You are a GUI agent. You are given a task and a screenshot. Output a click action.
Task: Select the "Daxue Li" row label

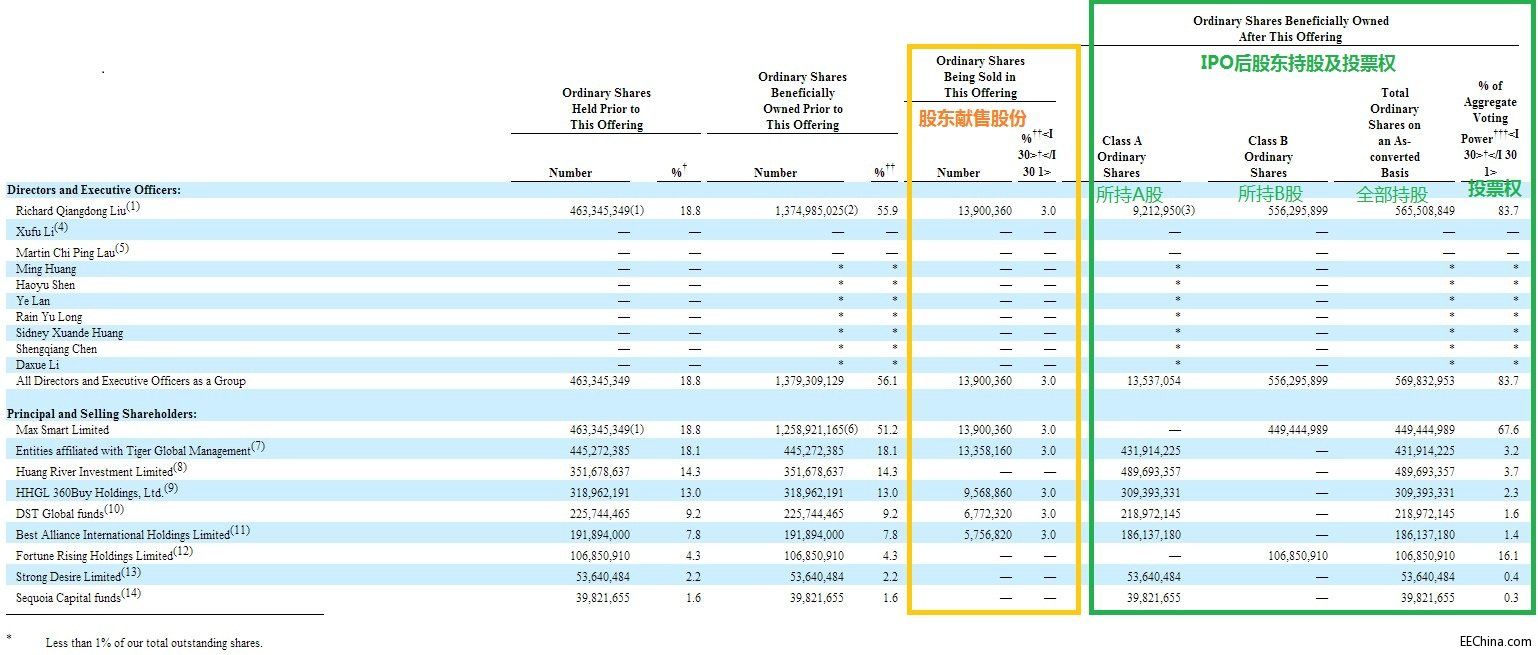pos(37,365)
